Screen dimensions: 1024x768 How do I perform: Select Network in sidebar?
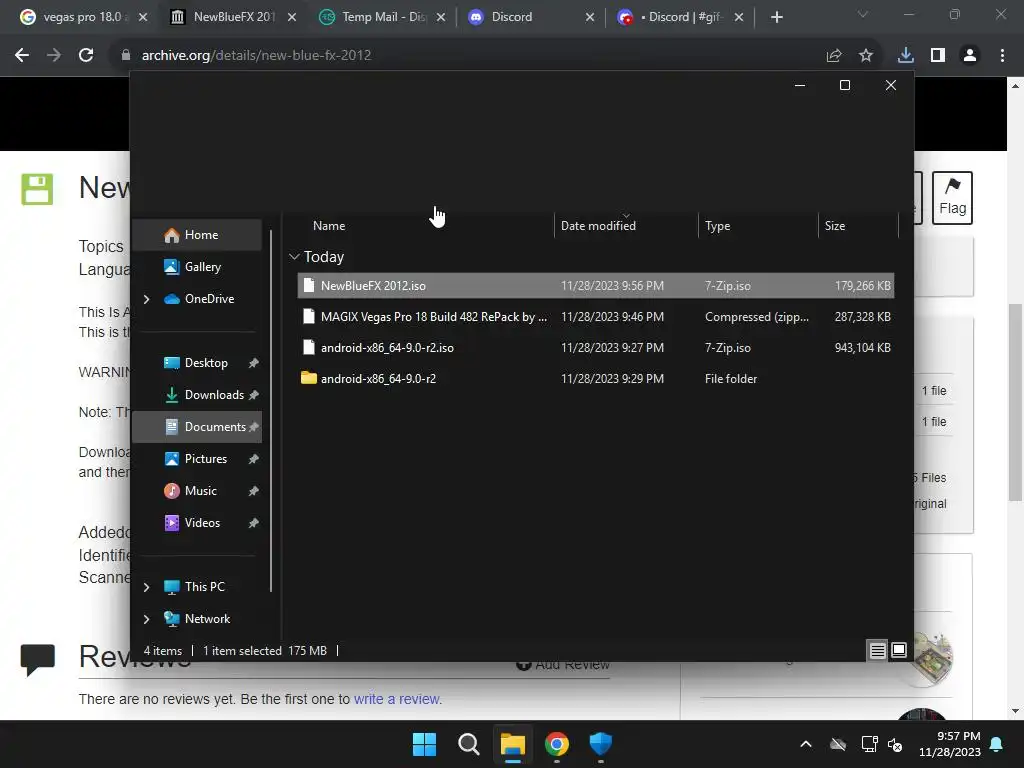(x=207, y=619)
